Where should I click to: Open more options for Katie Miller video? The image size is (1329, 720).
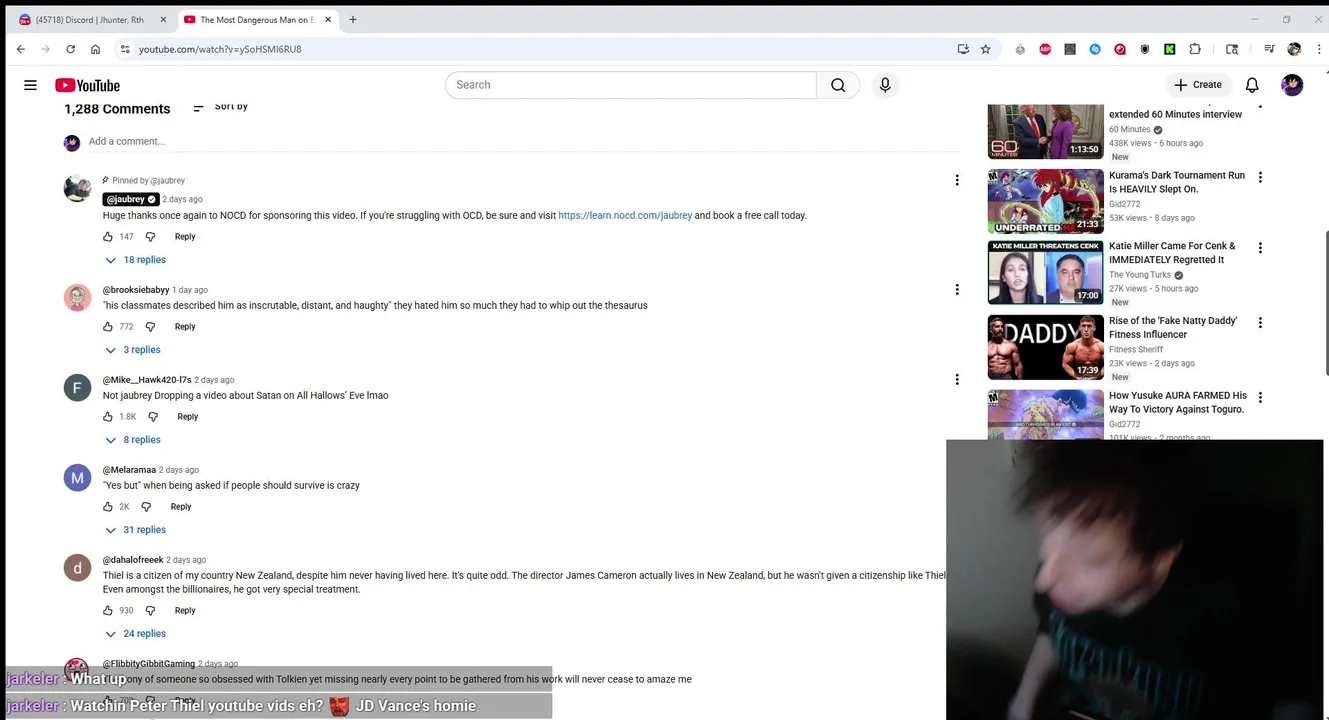(x=1260, y=248)
